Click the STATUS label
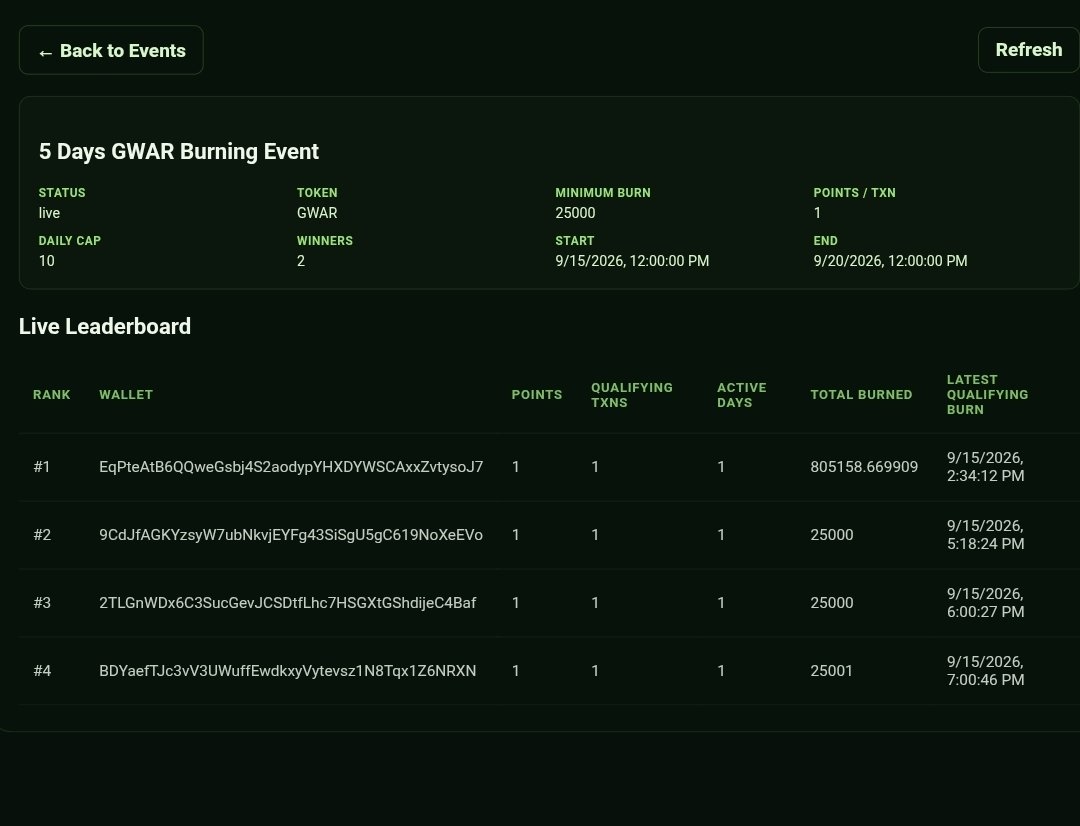This screenshot has width=1080, height=826. point(62,193)
